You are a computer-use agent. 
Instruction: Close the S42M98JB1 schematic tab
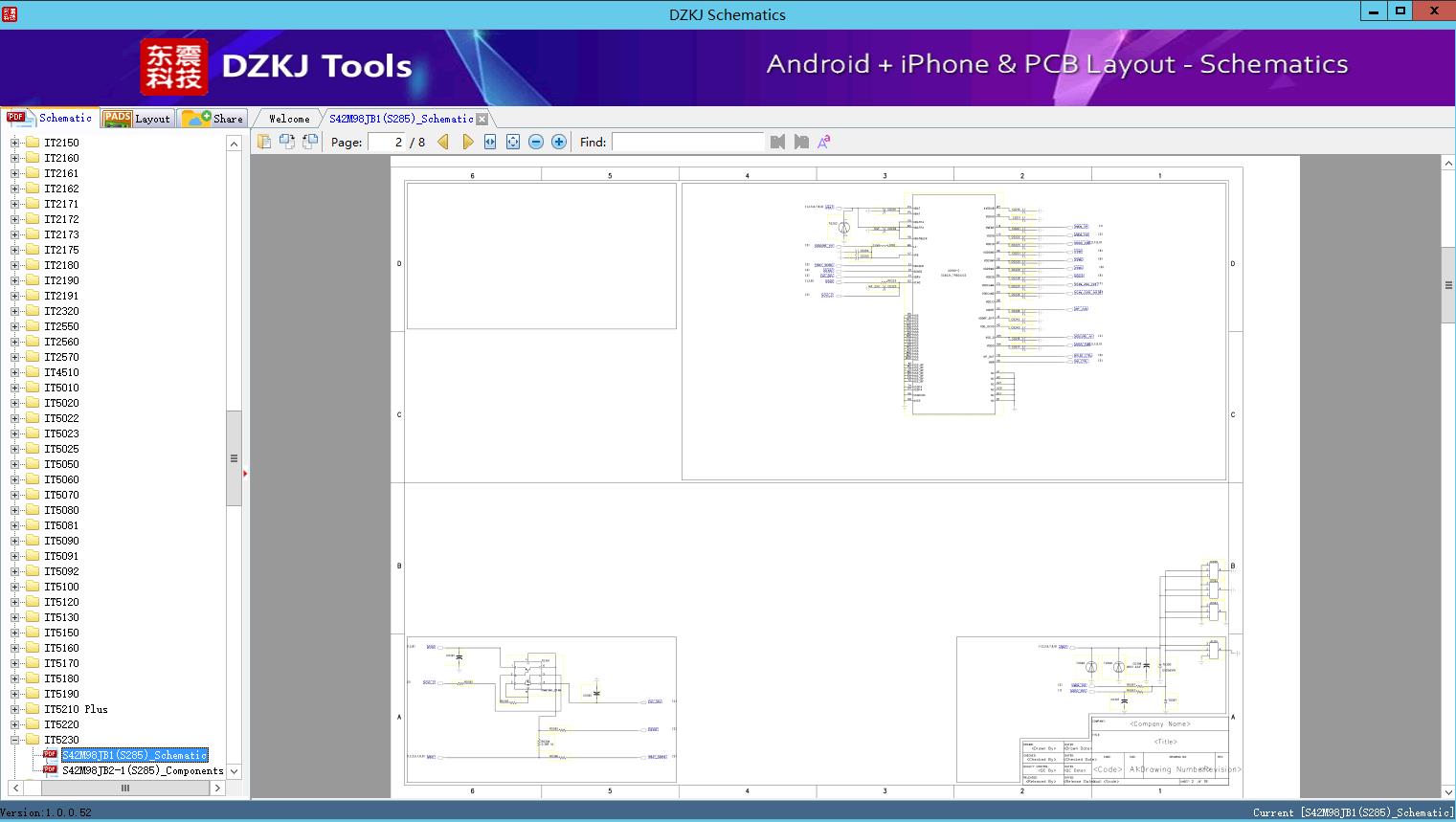[x=482, y=120]
